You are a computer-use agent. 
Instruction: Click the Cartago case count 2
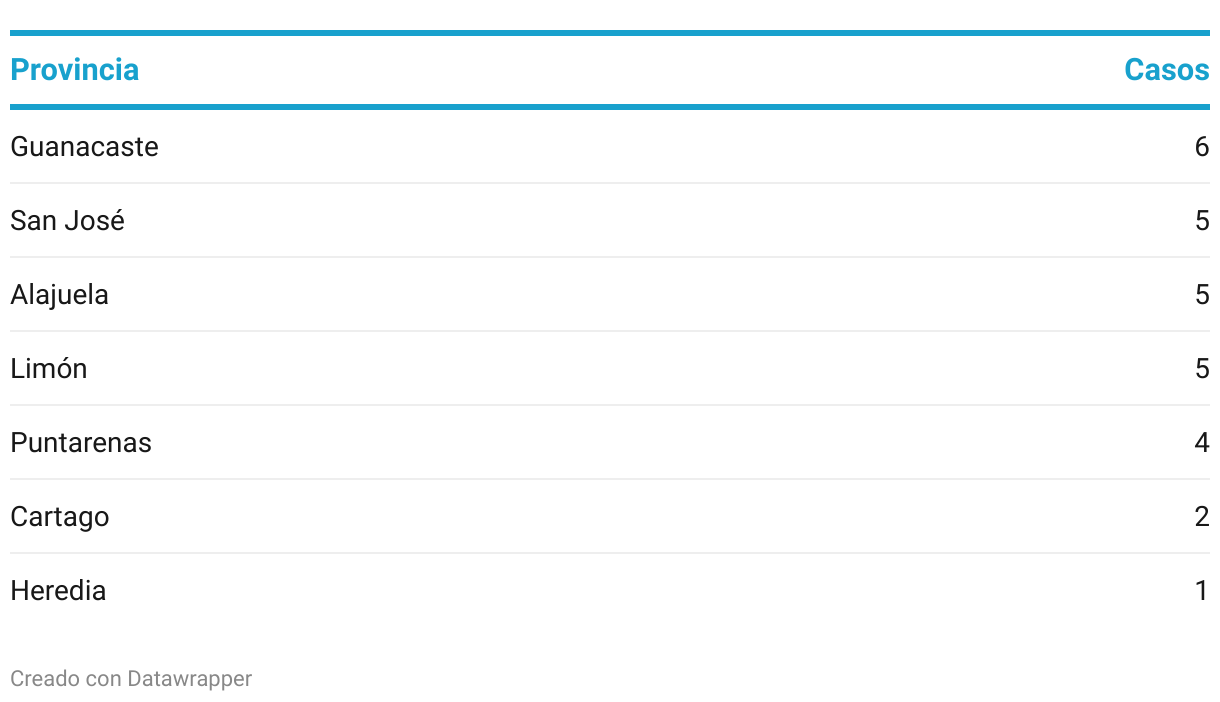point(1202,517)
